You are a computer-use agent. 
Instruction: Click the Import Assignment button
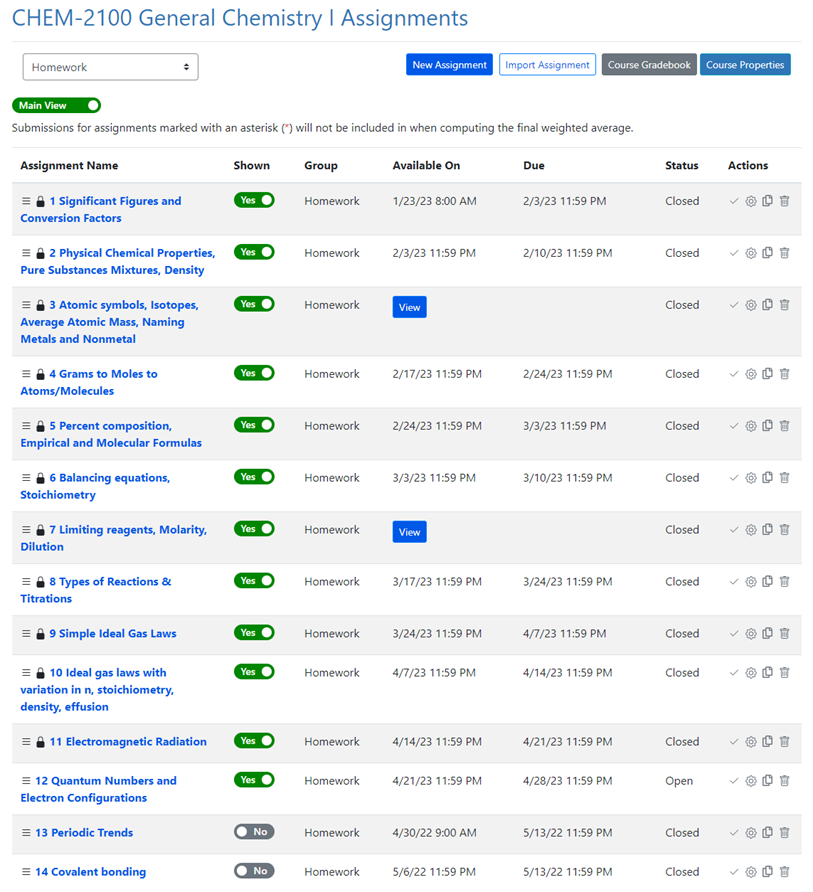point(547,65)
